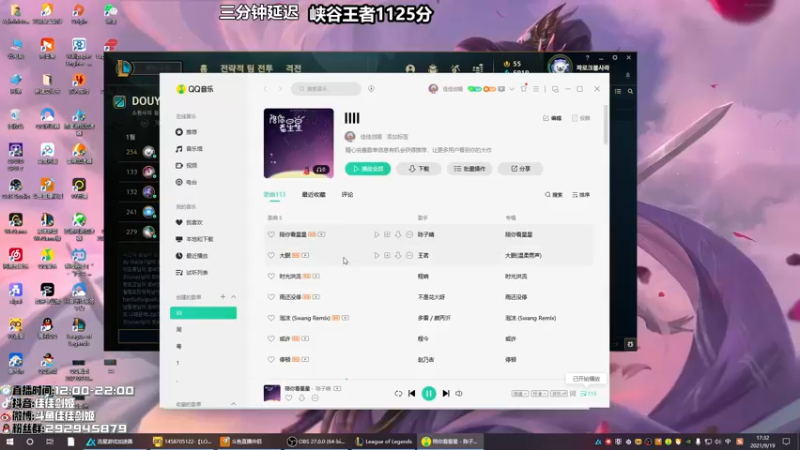Open skin shirt icon in title bar
The image size is (800, 450).
point(523,89)
